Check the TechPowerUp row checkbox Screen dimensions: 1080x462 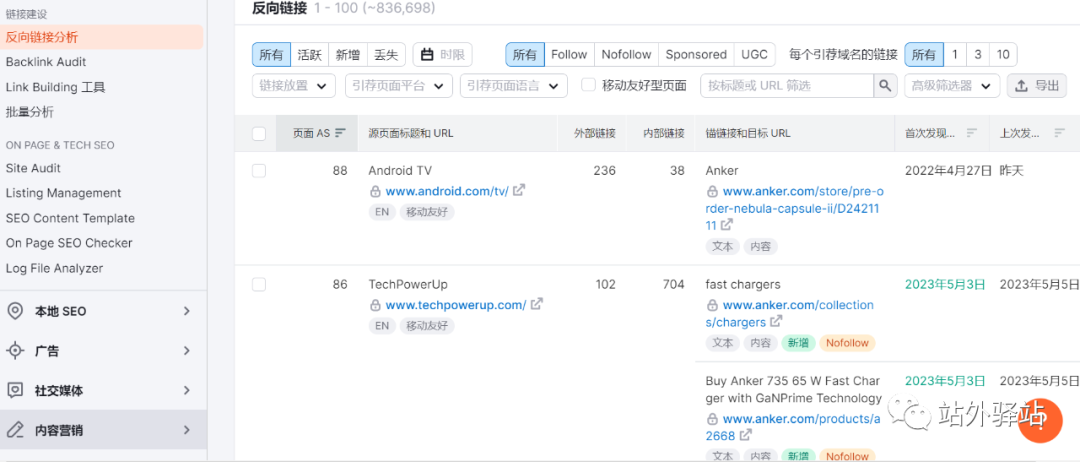(x=259, y=284)
